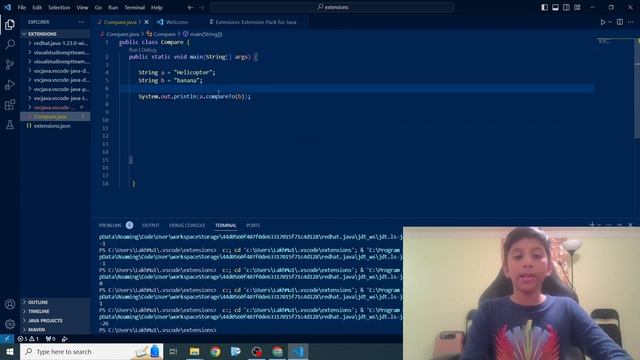
Task: Open the Terminal menu
Action: (135, 7)
